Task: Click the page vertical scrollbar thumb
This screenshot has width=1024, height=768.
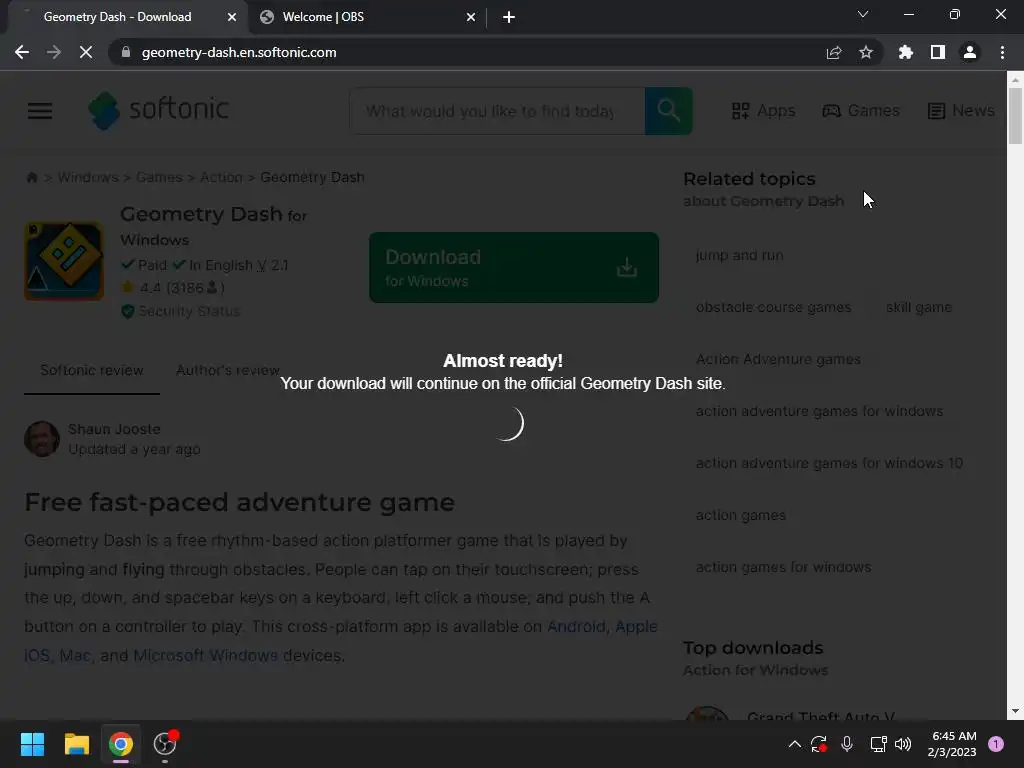Action: point(1015,116)
